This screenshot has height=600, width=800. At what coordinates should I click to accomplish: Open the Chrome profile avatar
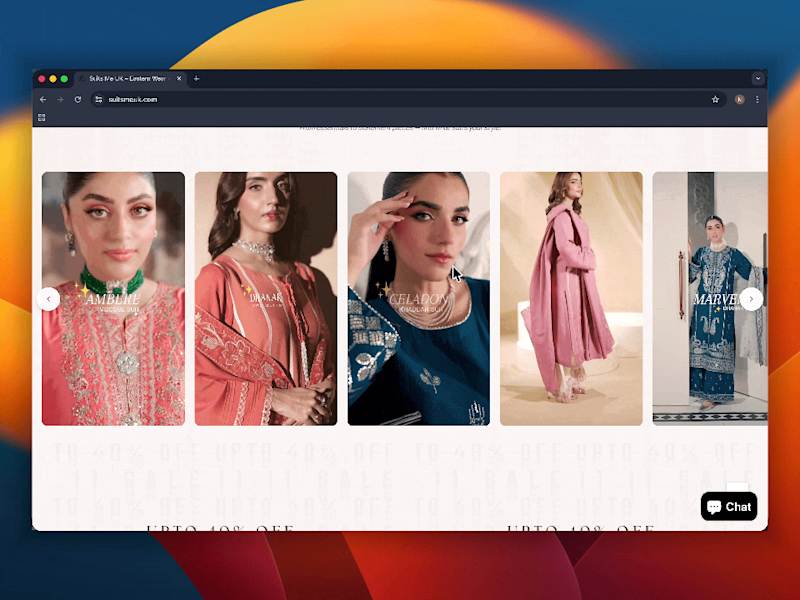740,100
